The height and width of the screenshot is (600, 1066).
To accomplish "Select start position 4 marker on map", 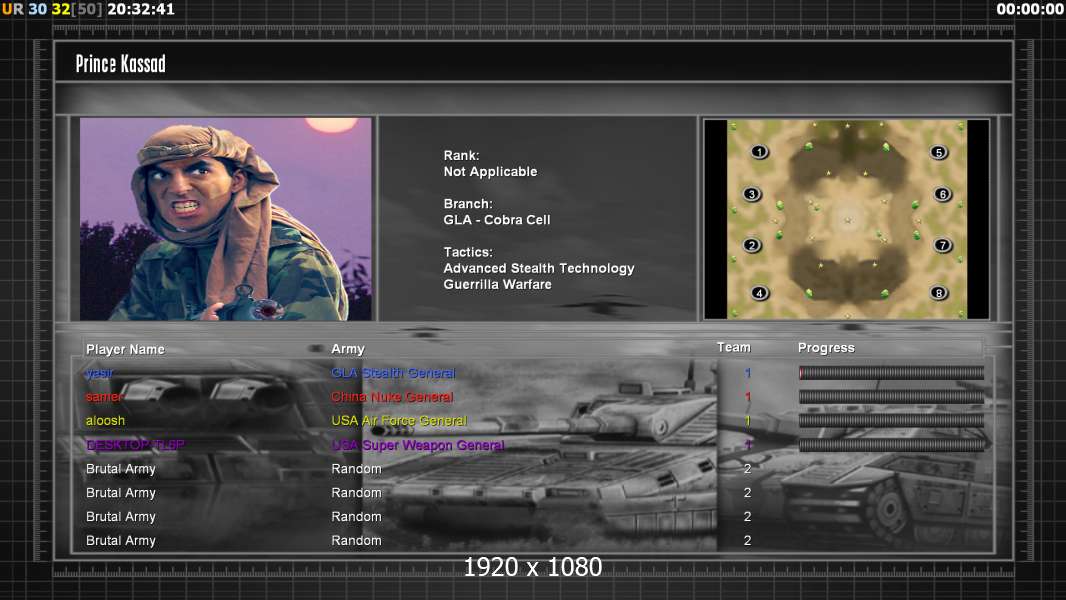I will pyautogui.click(x=759, y=294).
